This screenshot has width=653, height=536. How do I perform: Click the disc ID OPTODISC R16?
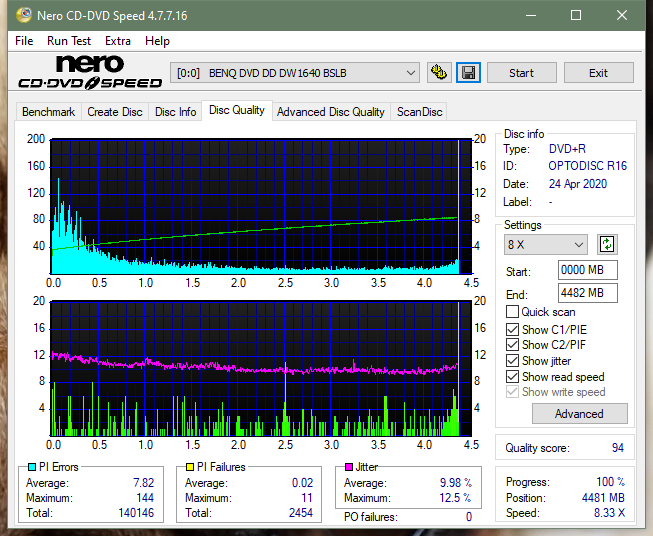click(587, 166)
